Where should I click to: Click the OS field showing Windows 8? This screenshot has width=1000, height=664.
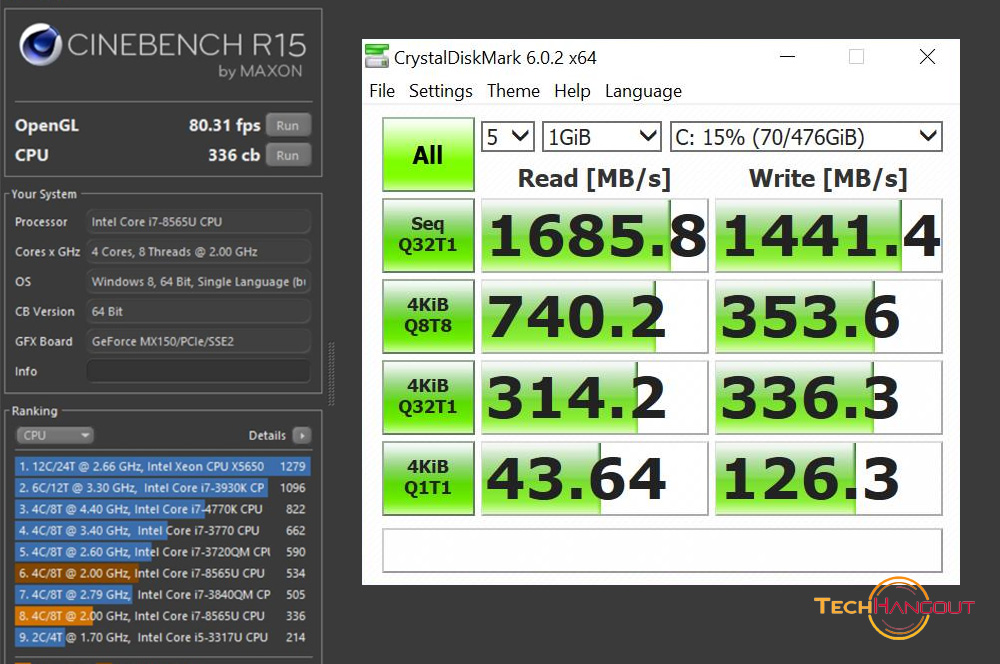pos(198,281)
